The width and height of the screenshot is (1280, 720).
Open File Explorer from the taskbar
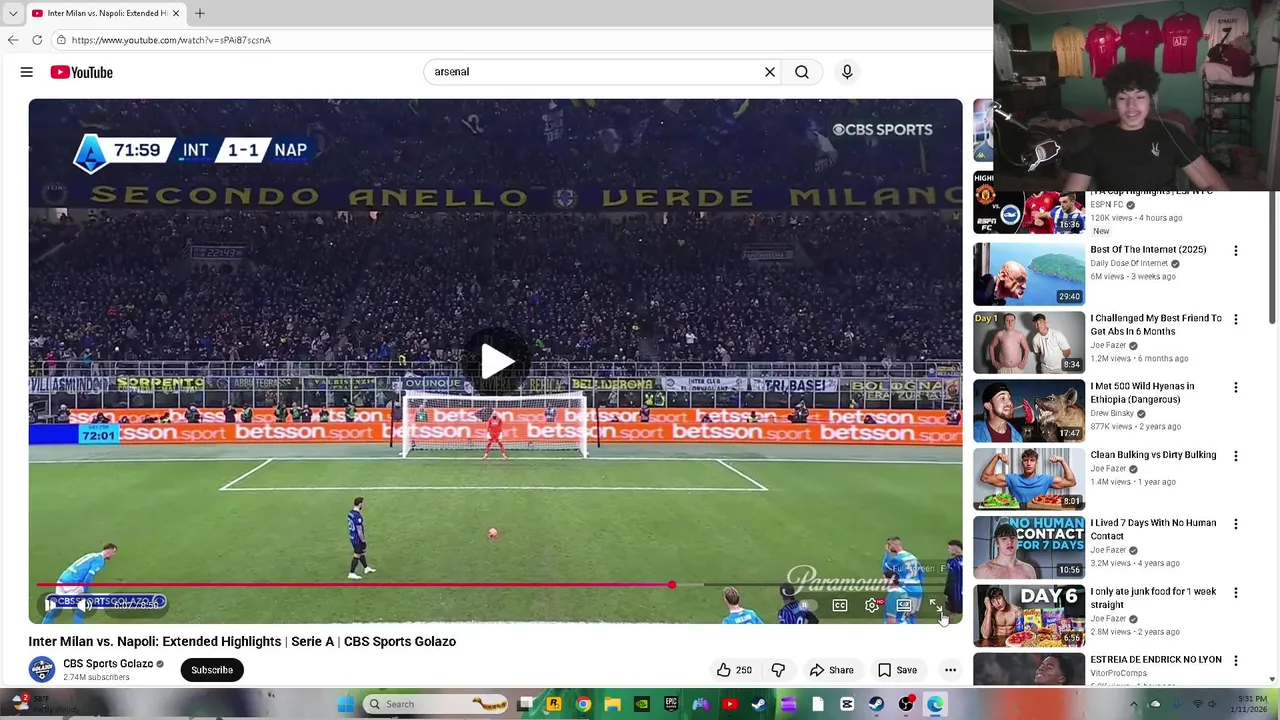612,704
